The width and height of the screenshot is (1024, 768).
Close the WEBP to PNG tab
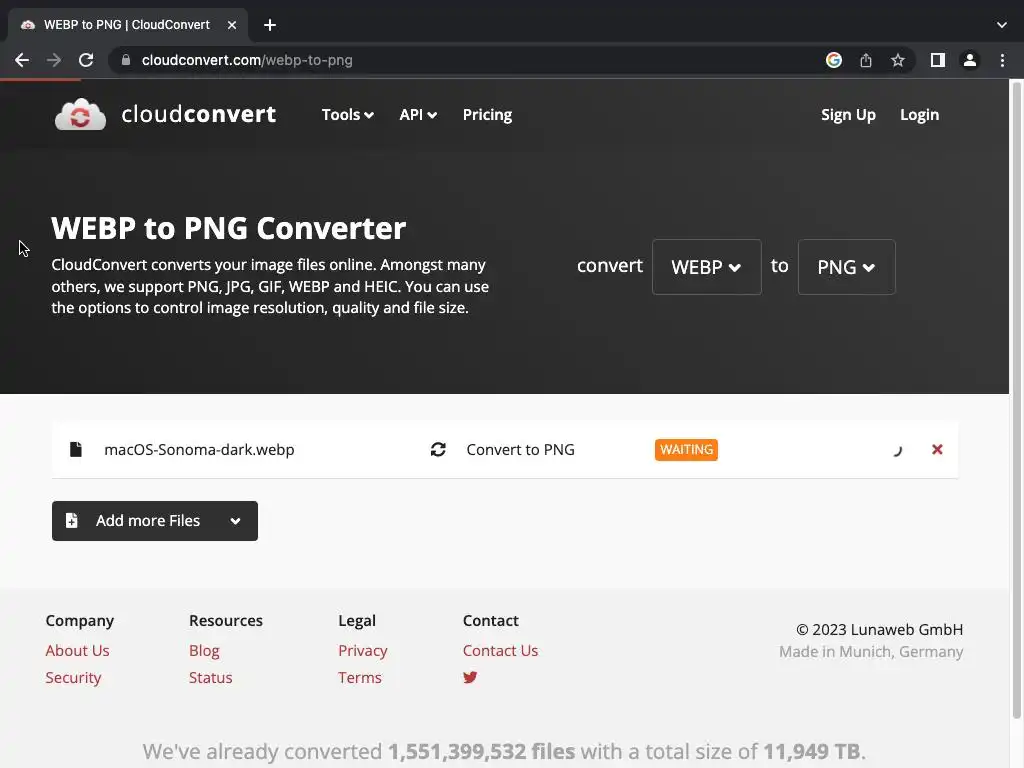point(232,25)
